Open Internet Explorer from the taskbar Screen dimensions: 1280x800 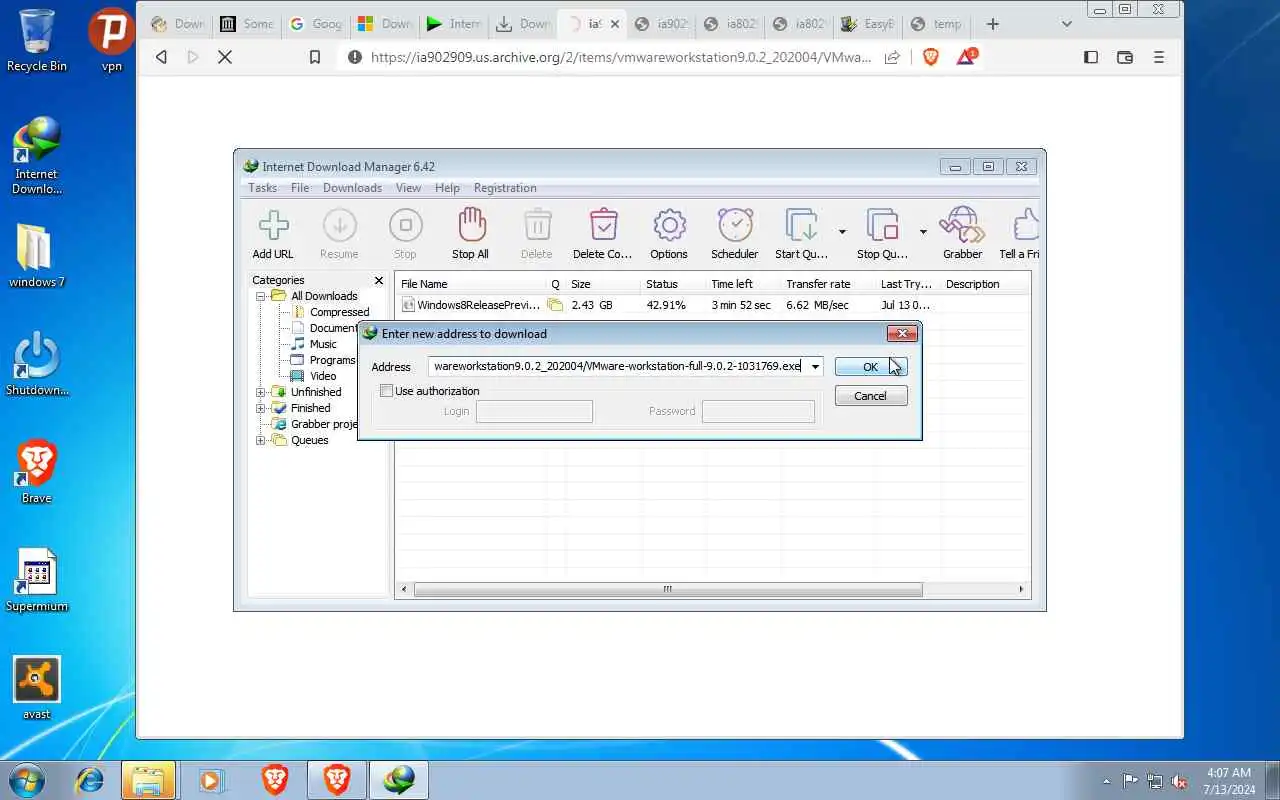pos(89,779)
